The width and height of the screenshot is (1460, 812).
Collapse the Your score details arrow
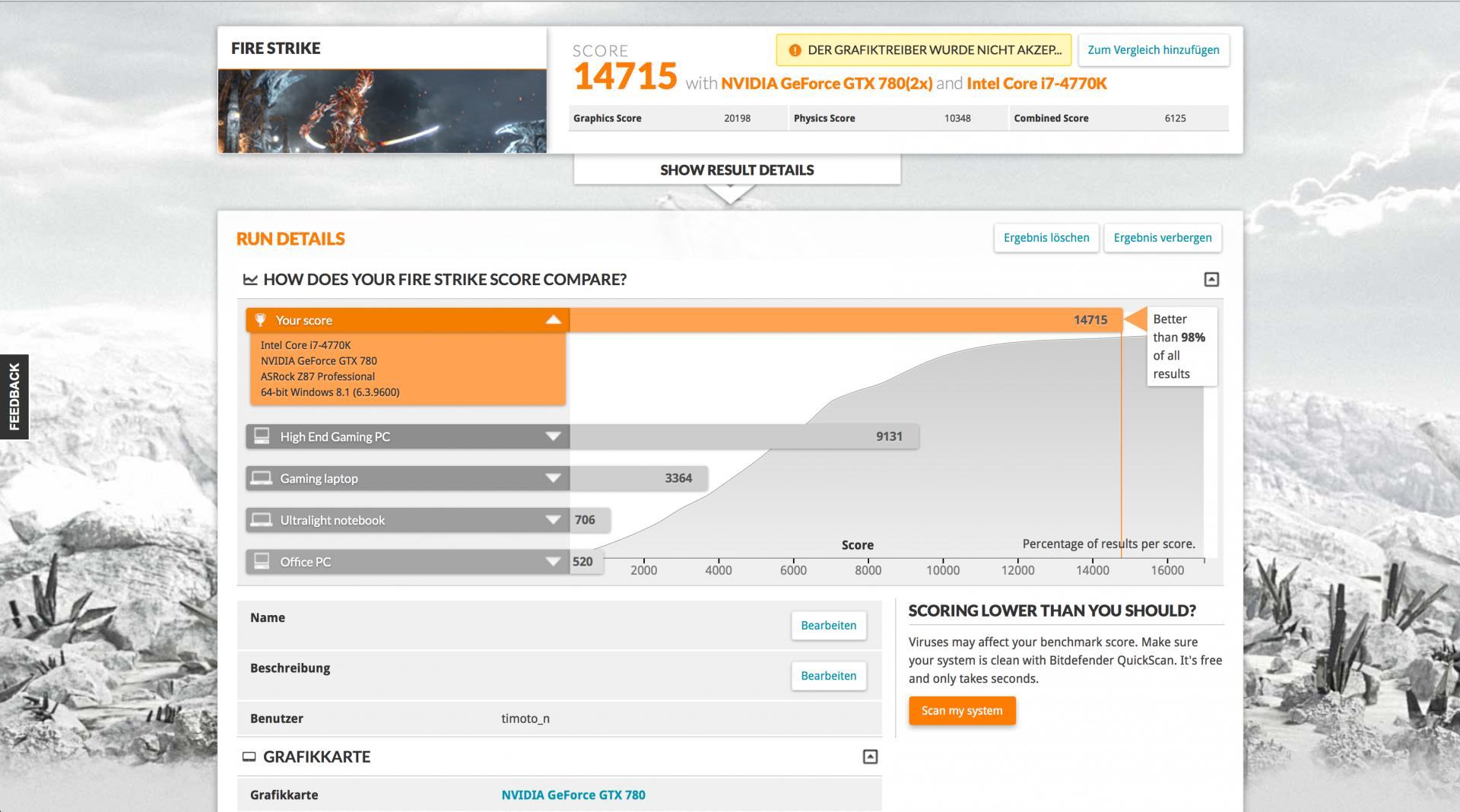(553, 320)
